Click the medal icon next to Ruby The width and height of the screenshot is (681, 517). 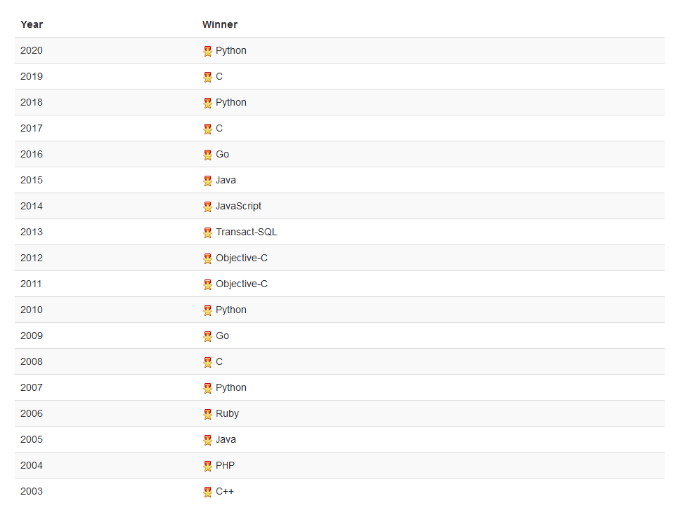207,414
